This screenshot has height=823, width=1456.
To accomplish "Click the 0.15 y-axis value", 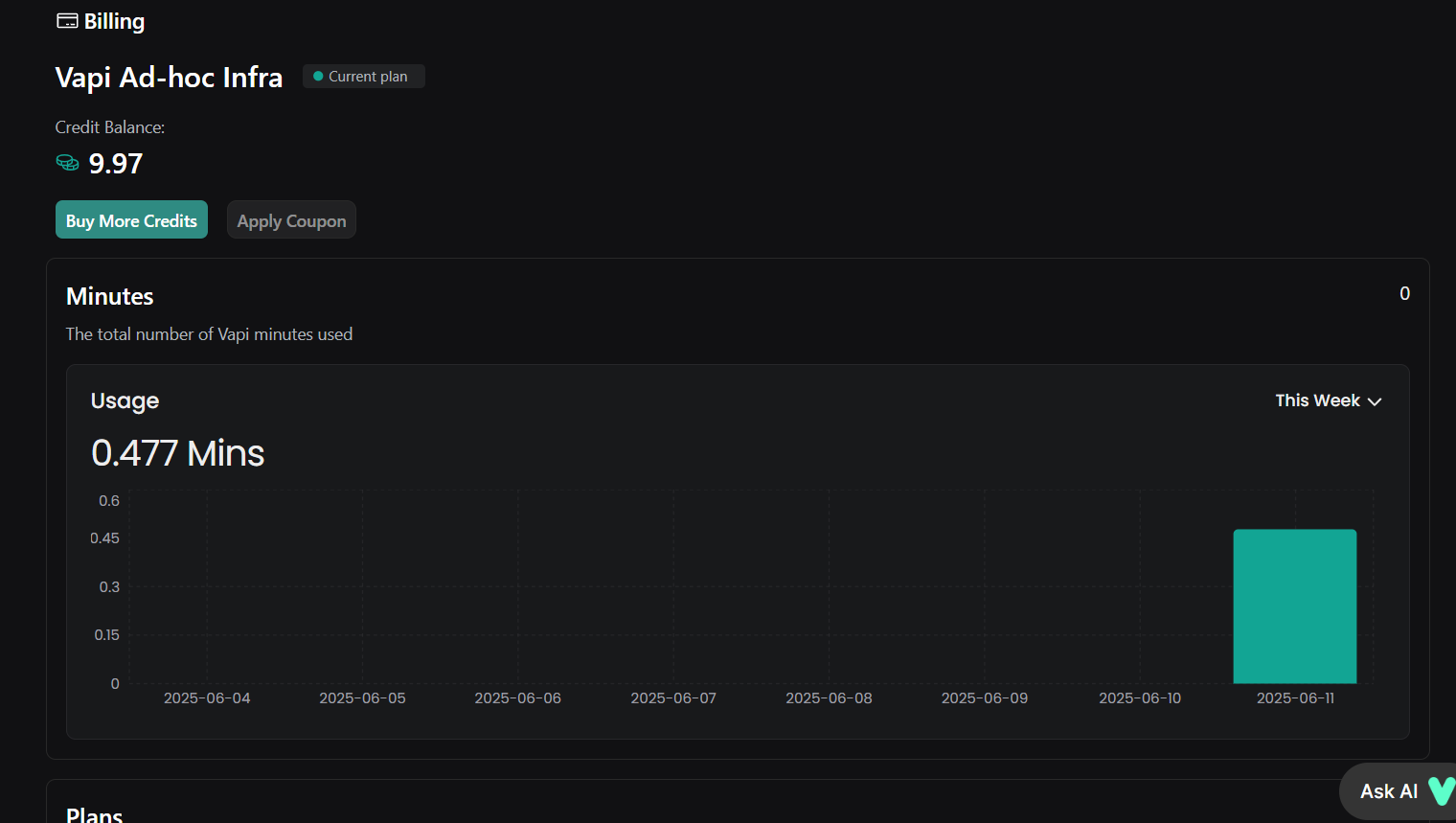I will point(107,635).
